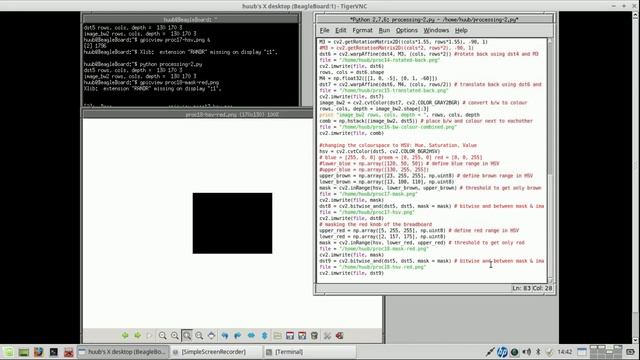
Task: Click the 'lower_red = np.array' code line
Action: pyautogui.click(x=382, y=236)
